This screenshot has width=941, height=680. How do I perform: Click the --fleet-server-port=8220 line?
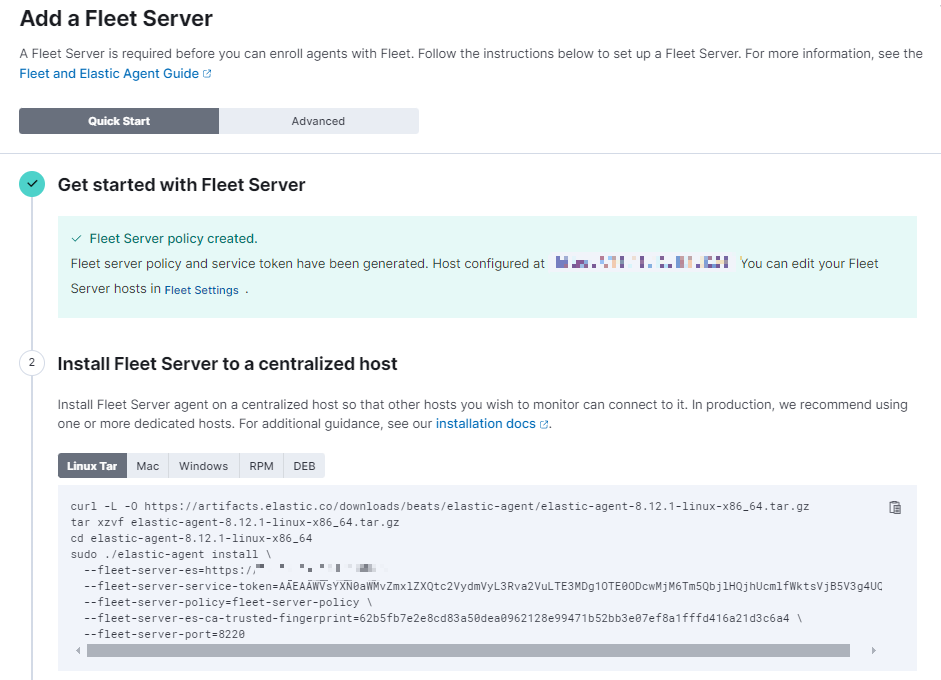point(164,634)
